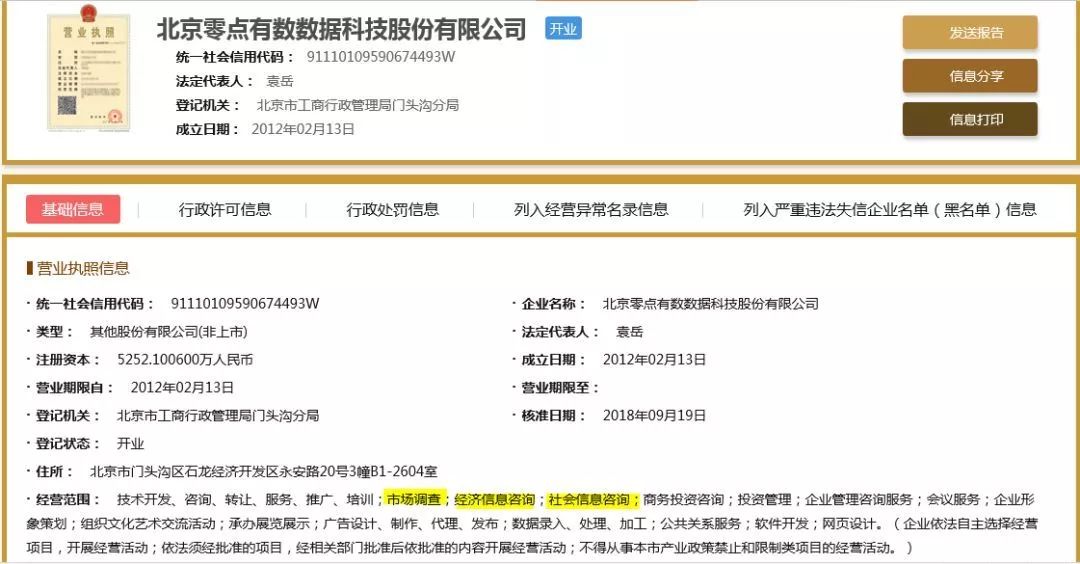This screenshot has height=564, width=1080.
Task: Click the 5252.100600万人民币 registered capital value
Action: click(x=185, y=359)
